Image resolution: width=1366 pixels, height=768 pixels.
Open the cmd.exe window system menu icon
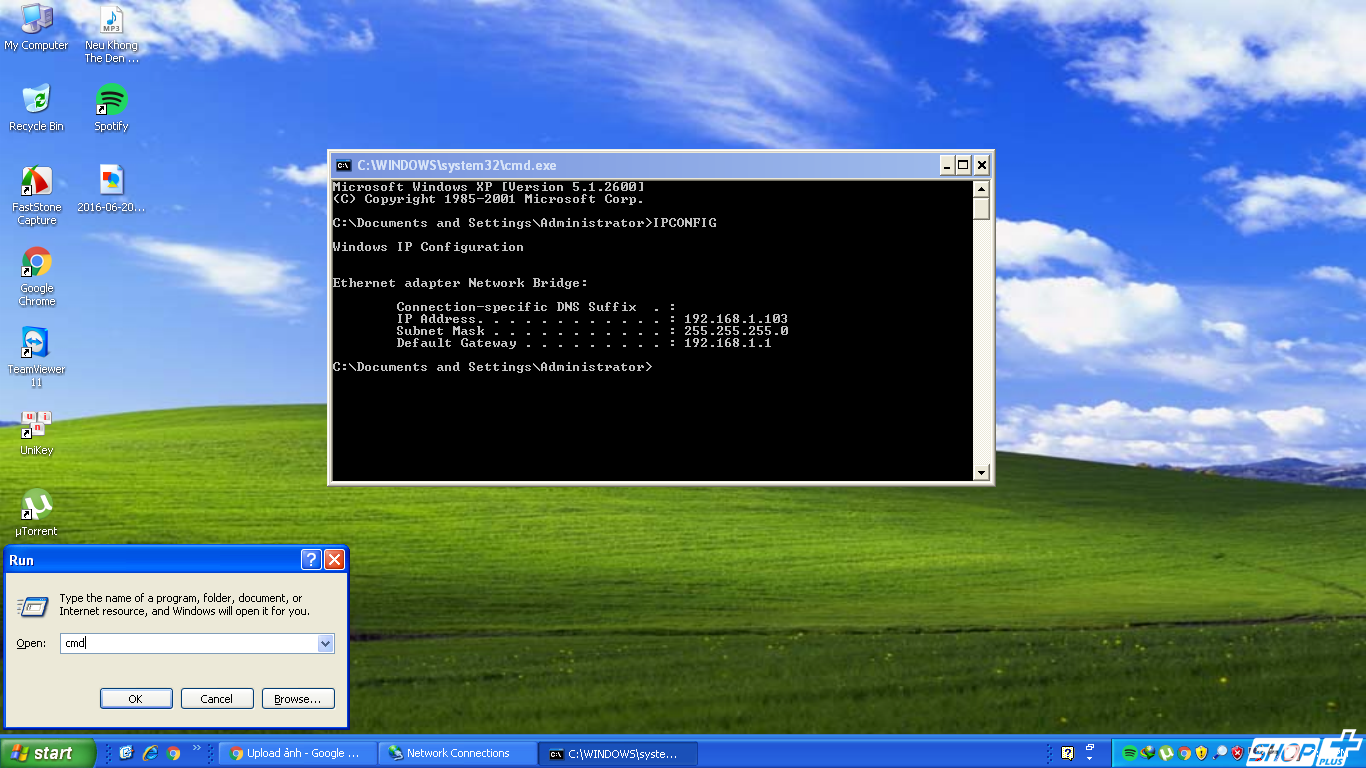pyautogui.click(x=343, y=166)
